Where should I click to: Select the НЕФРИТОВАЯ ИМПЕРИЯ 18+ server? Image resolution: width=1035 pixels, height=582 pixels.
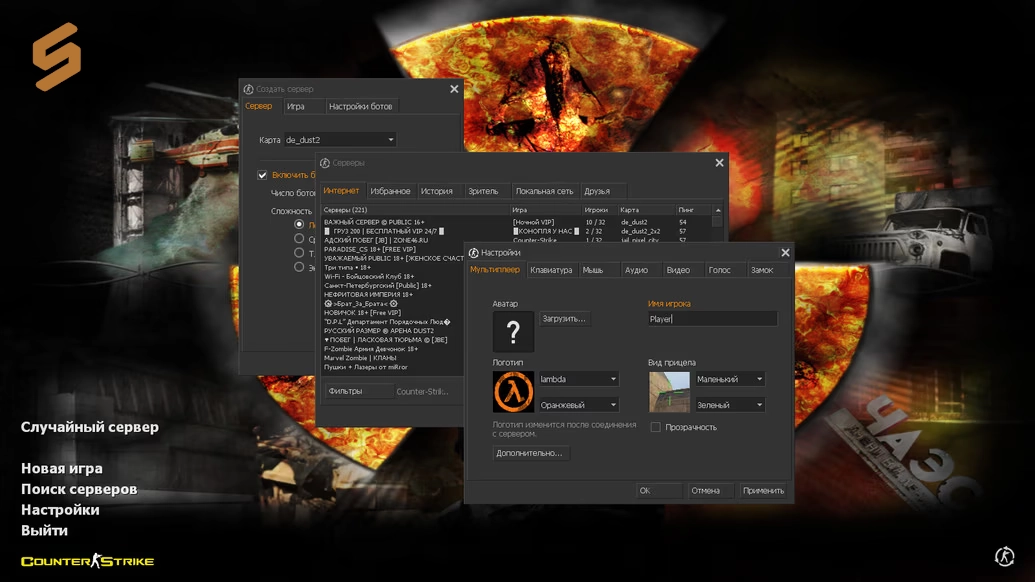393,294
